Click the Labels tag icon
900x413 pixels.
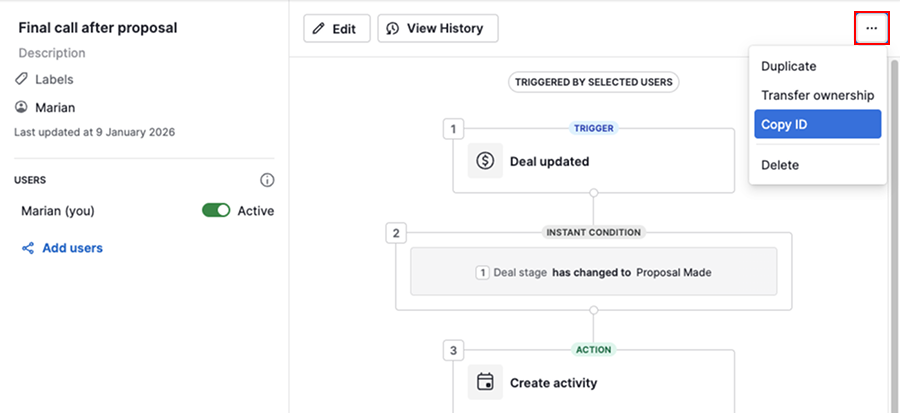click(21, 79)
